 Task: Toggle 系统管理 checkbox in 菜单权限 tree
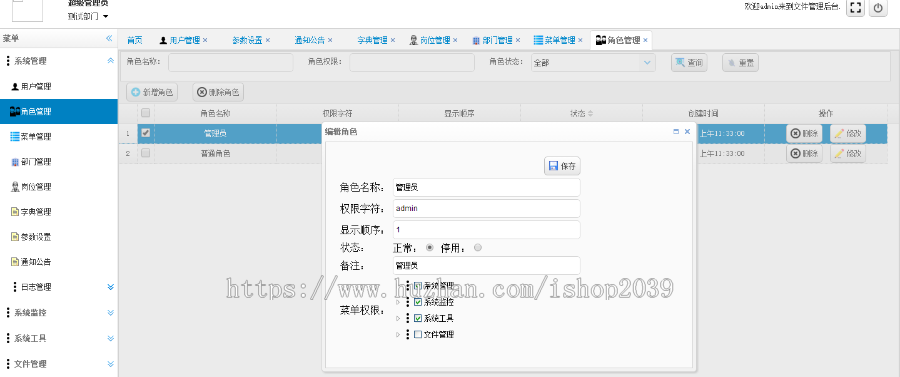point(418,285)
